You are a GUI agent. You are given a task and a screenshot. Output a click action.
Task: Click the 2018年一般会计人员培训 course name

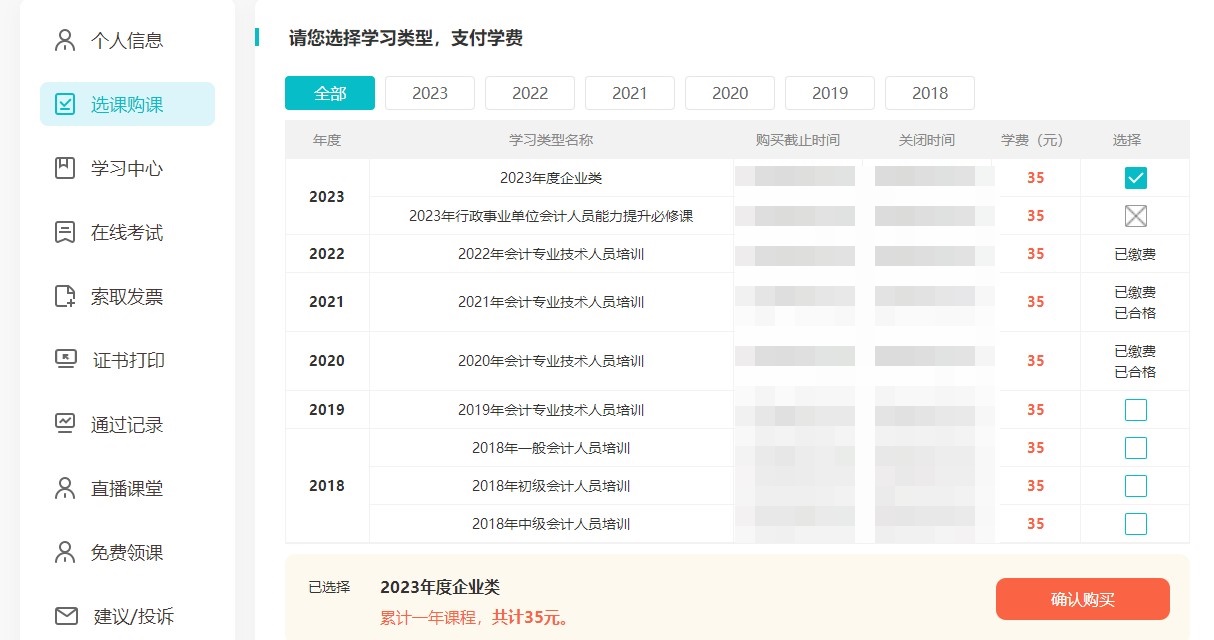click(551, 448)
